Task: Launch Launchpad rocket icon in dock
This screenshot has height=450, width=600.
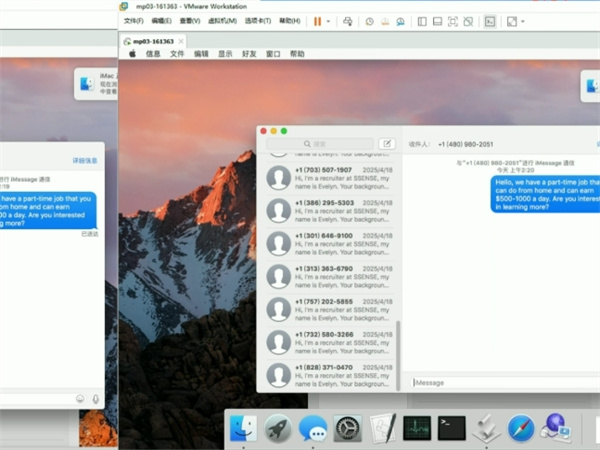Action: [x=277, y=429]
